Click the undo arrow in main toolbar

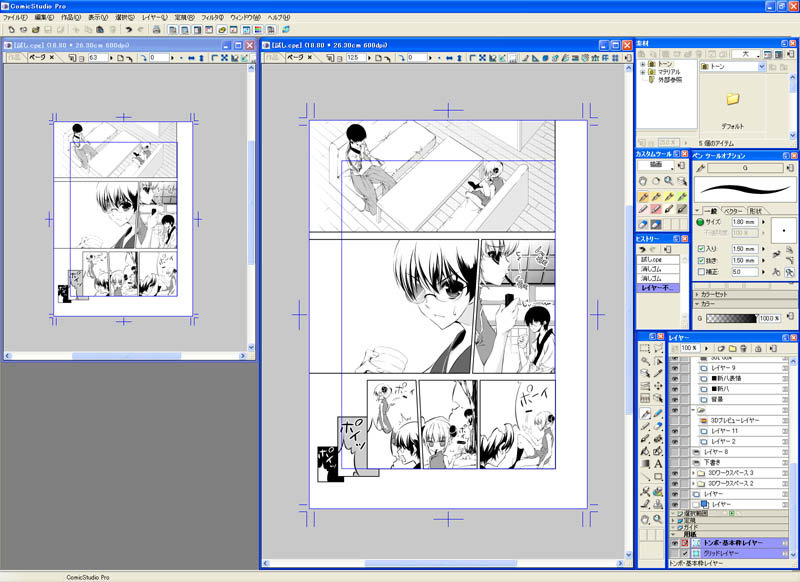[129, 30]
